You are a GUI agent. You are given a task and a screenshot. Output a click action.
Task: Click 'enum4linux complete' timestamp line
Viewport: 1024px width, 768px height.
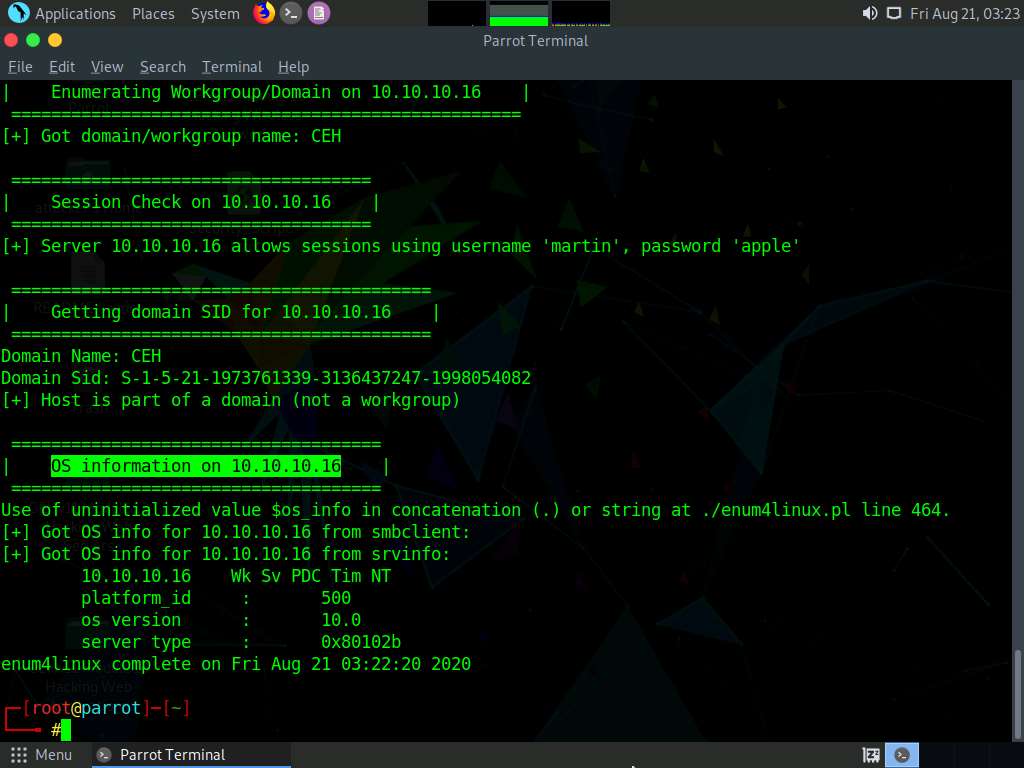[x=236, y=664]
